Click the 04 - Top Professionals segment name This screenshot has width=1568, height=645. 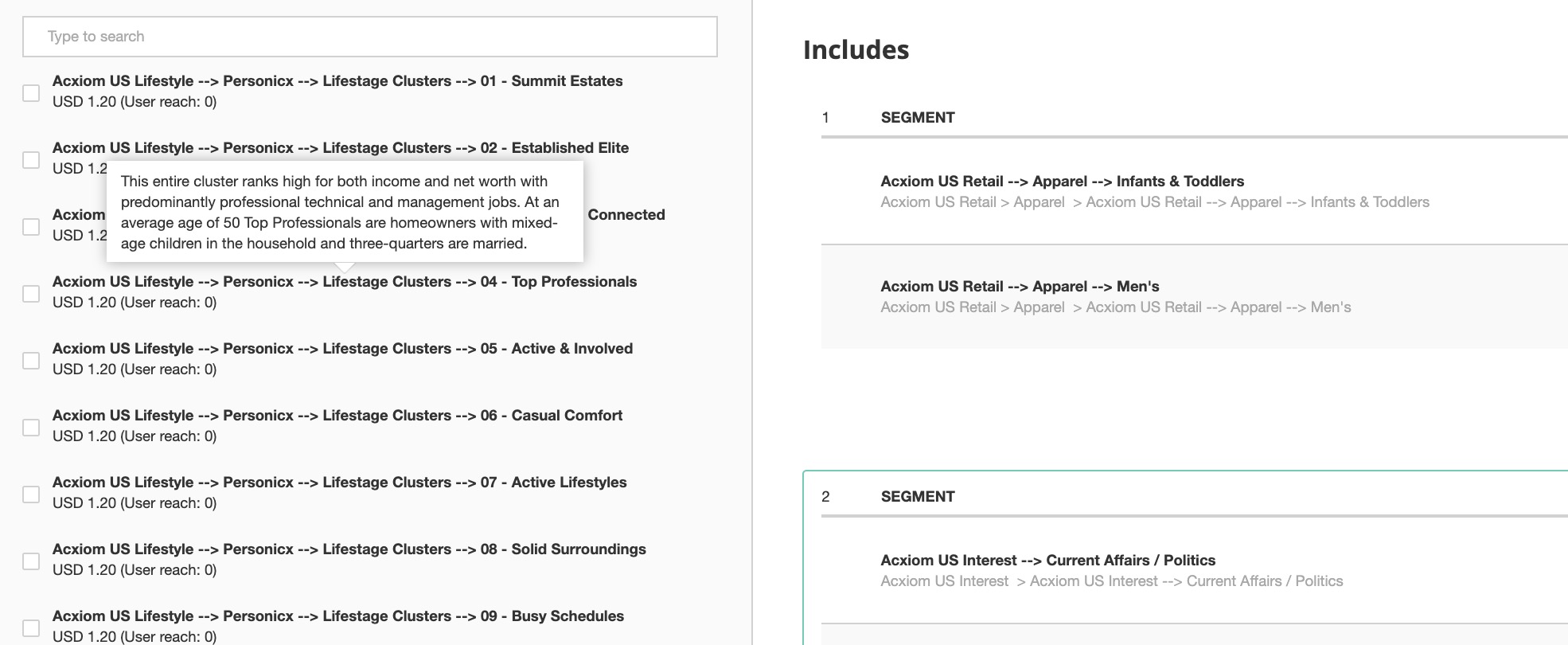pyautogui.click(x=344, y=282)
